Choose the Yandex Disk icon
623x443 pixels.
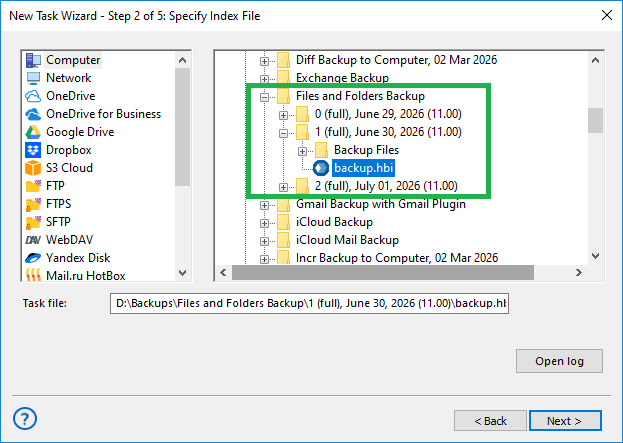click(x=33, y=258)
